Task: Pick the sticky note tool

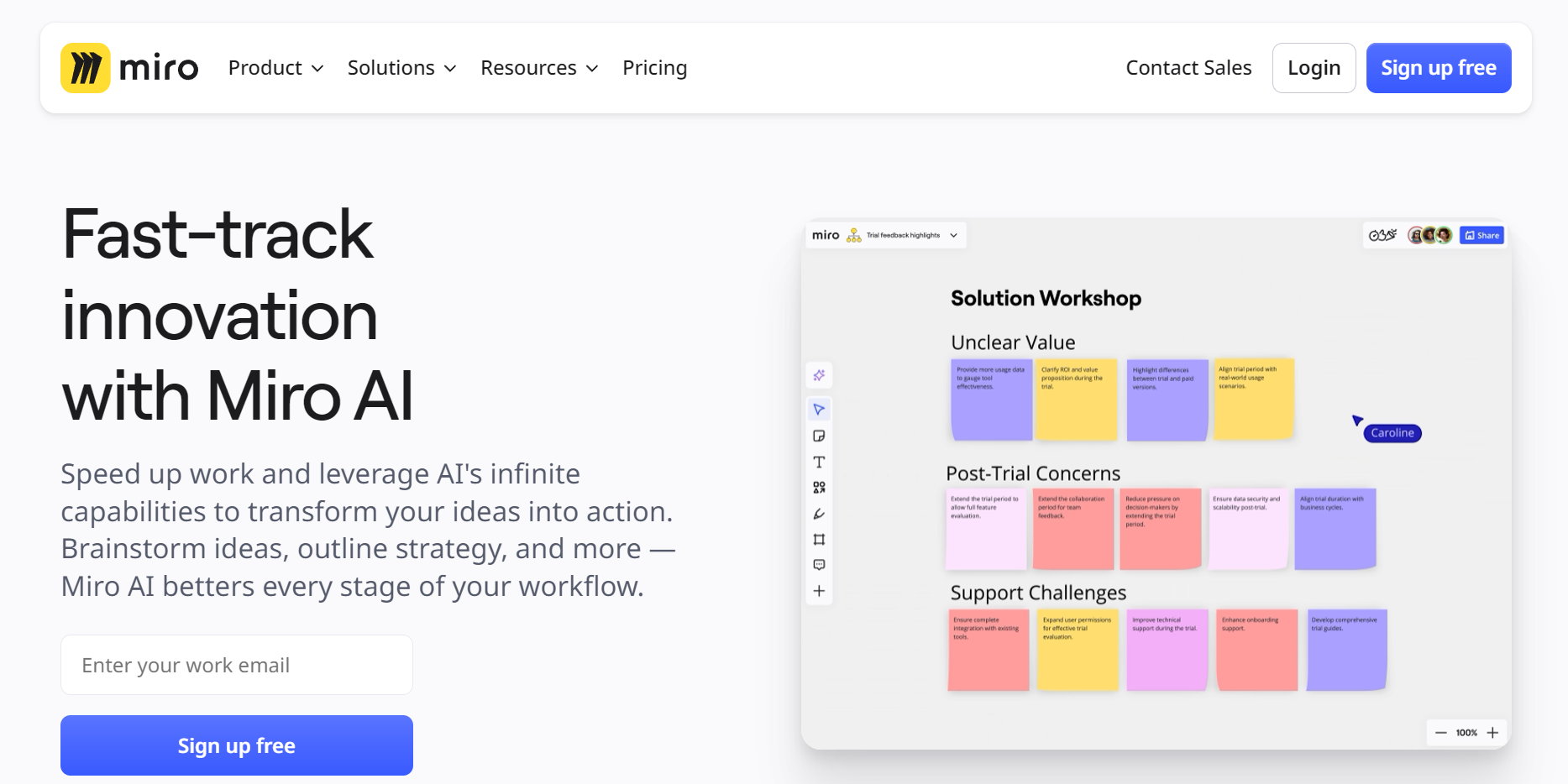Action: click(x=819, y=435)
